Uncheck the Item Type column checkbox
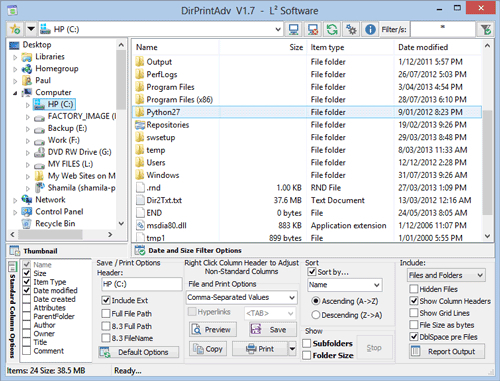 [x=27, y=282]
